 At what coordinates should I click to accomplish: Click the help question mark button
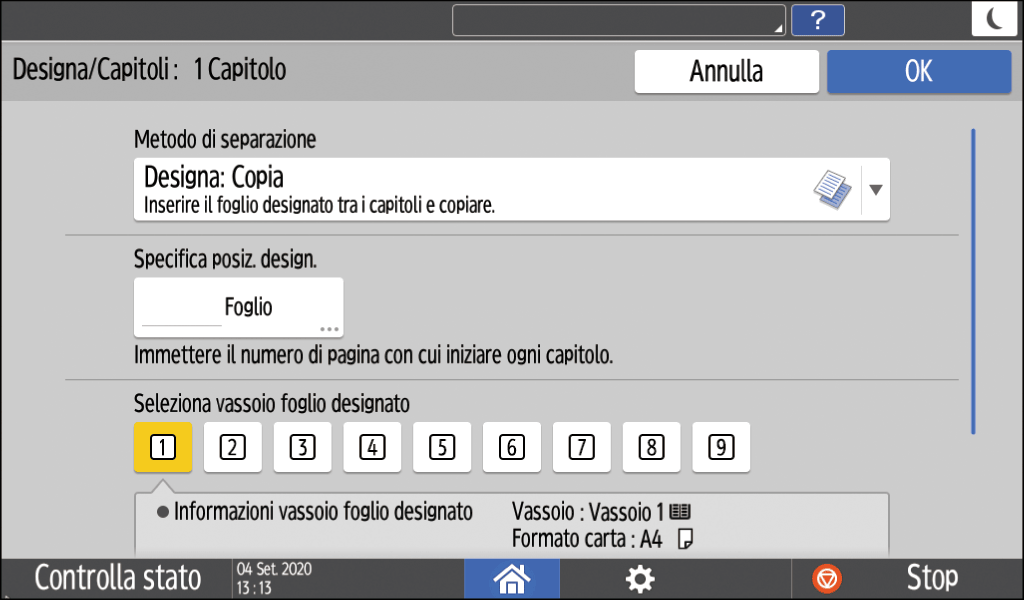pos(817,20)
